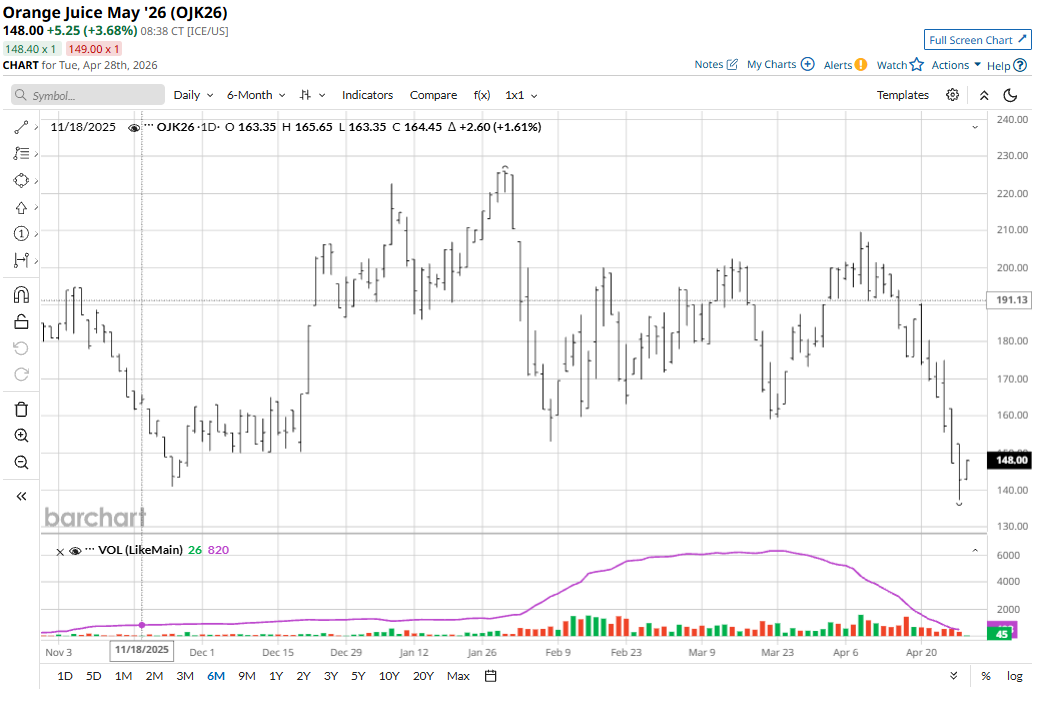Click the Full Screen Chart button
This screenshot has height=709, width=1048.
978,40
